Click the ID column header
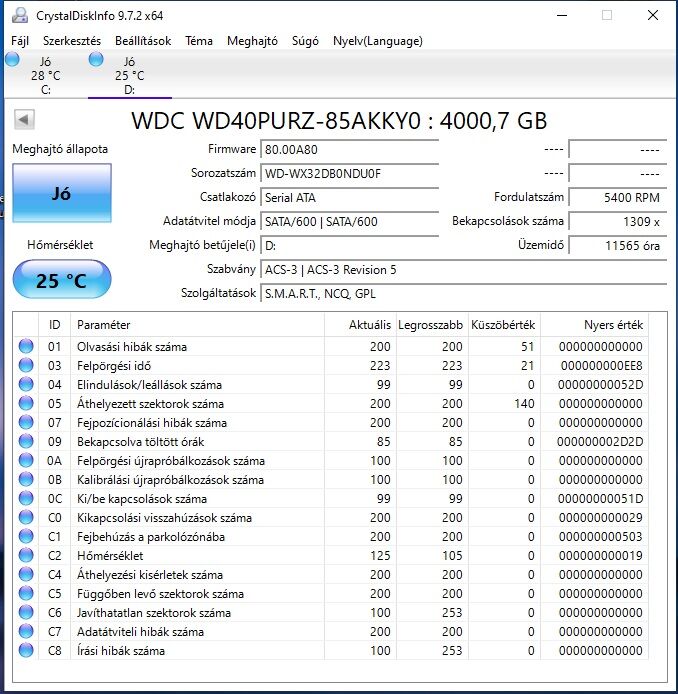 (x=54, y=325)
